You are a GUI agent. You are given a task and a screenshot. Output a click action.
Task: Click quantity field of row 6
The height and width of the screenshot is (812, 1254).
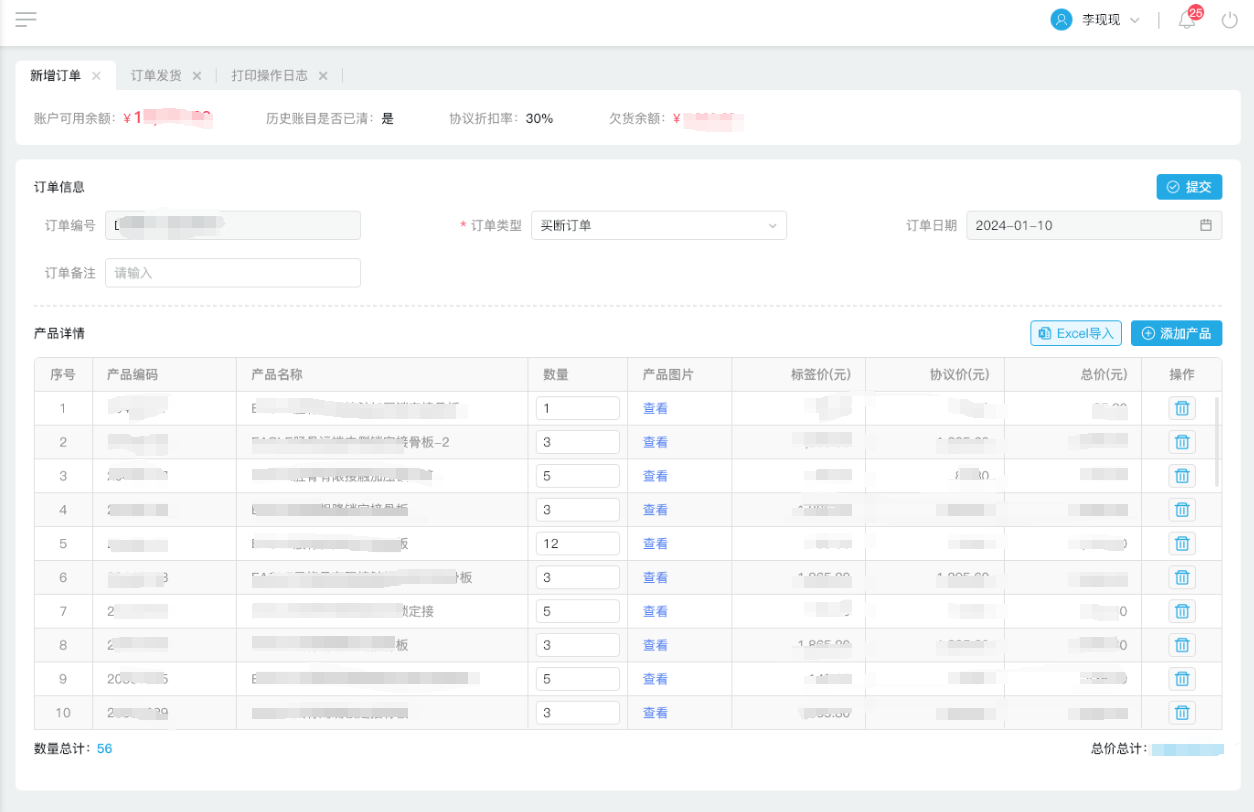click(x=578, y=577)
